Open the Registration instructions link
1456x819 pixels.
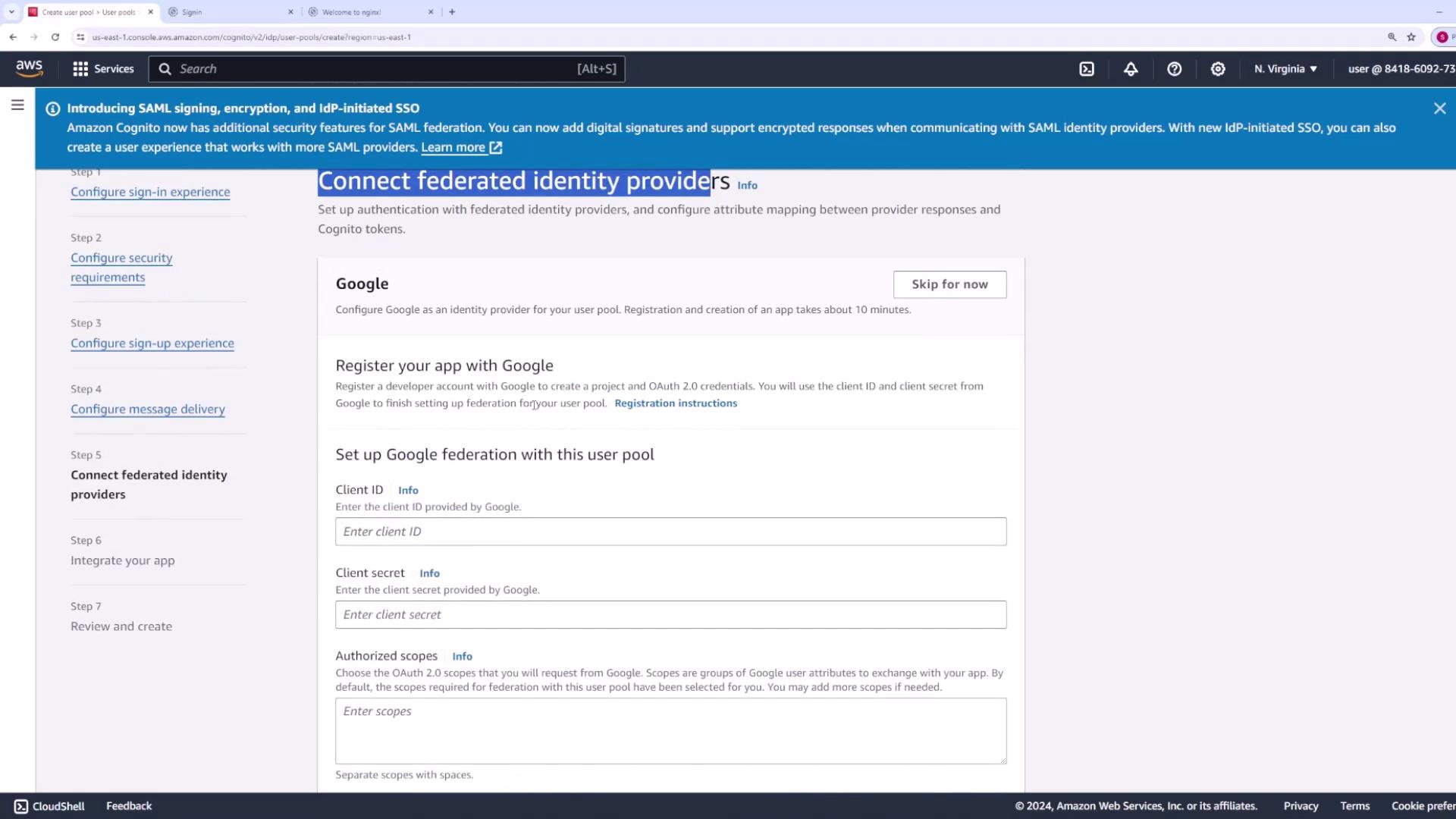[x=675, y=403]
